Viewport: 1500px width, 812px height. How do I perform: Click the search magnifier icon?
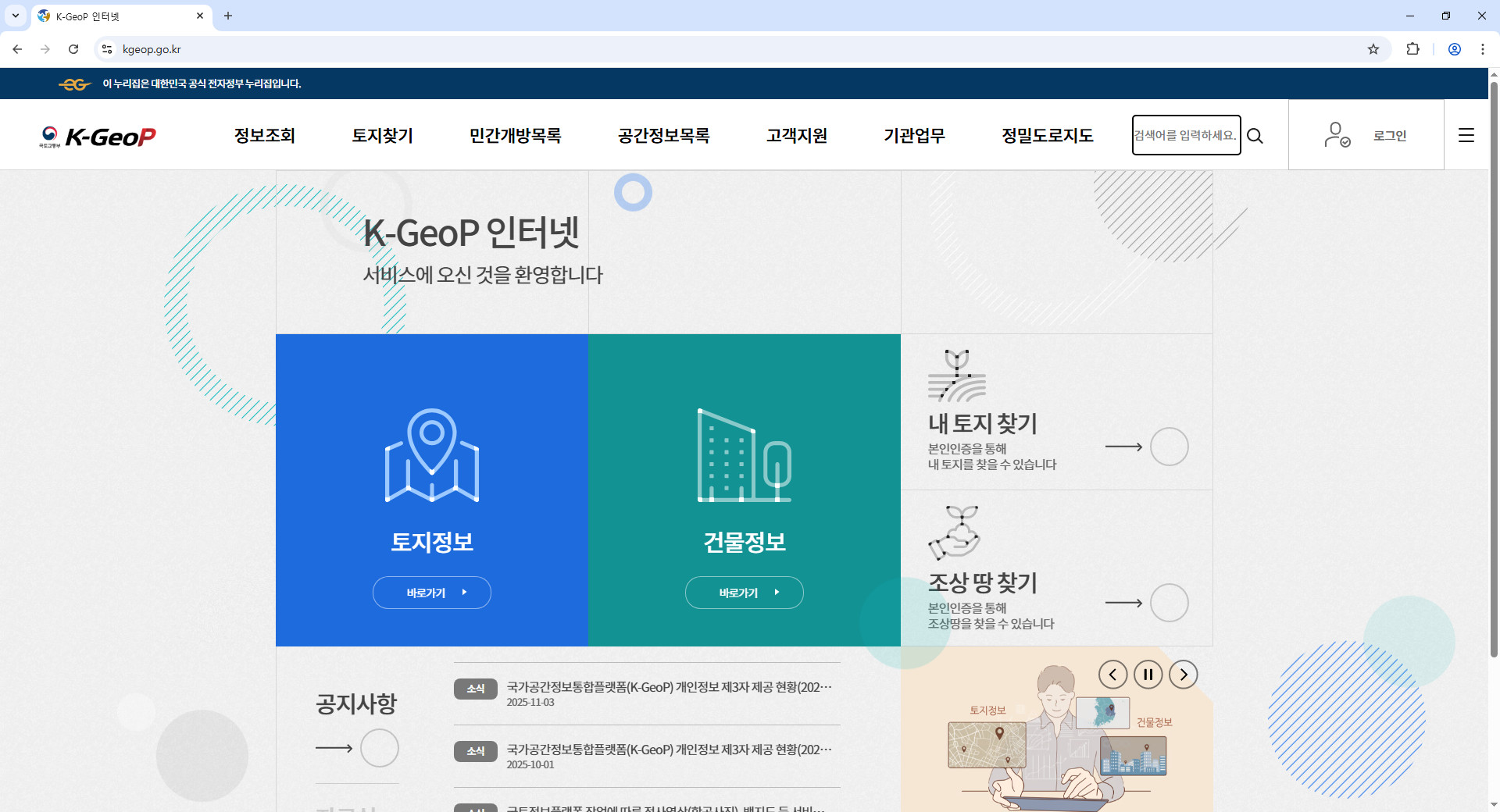1255,136
